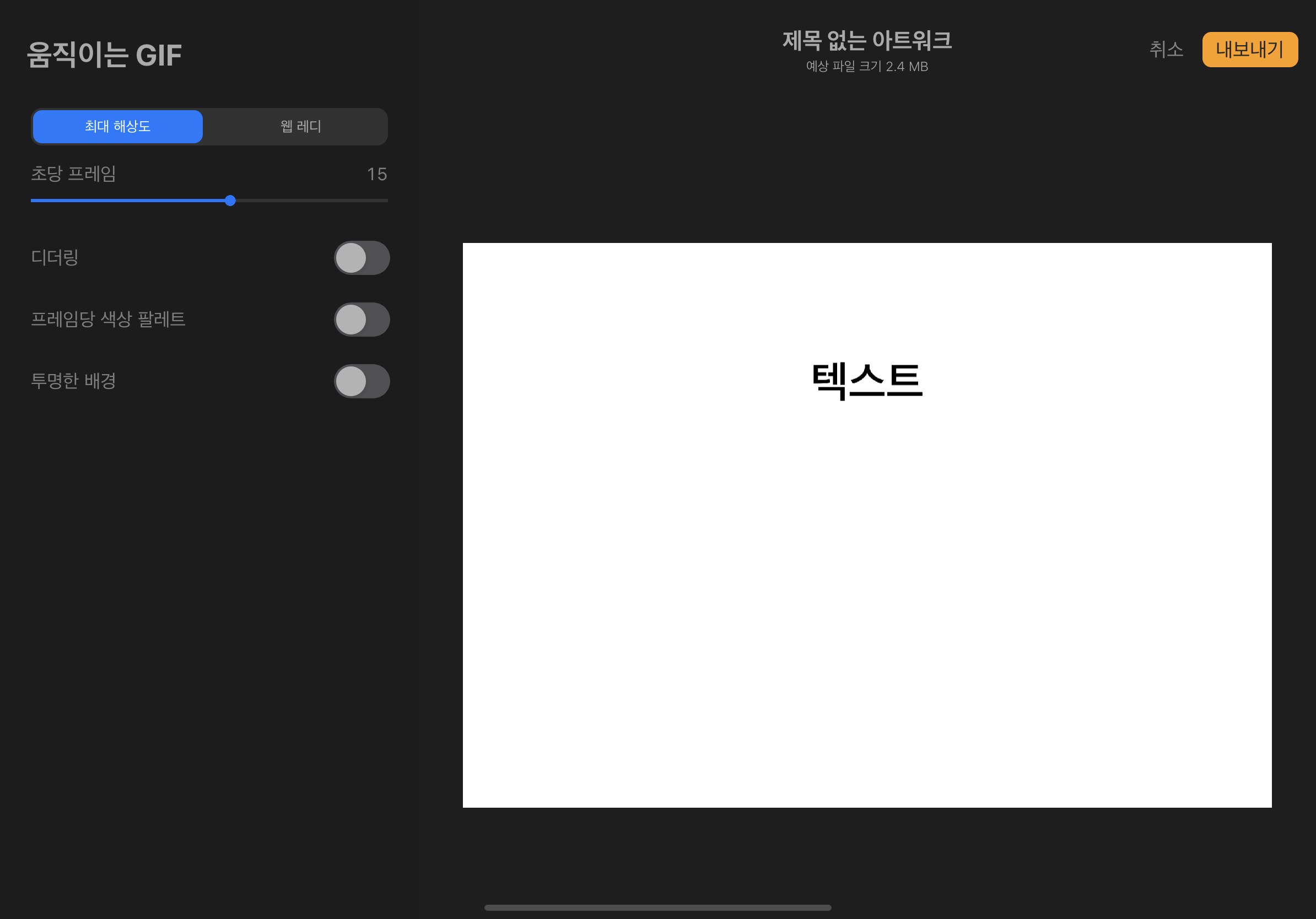Click the 내보내기 export button
Screen dimensions: 1316x919
[x=1249, y=50]
